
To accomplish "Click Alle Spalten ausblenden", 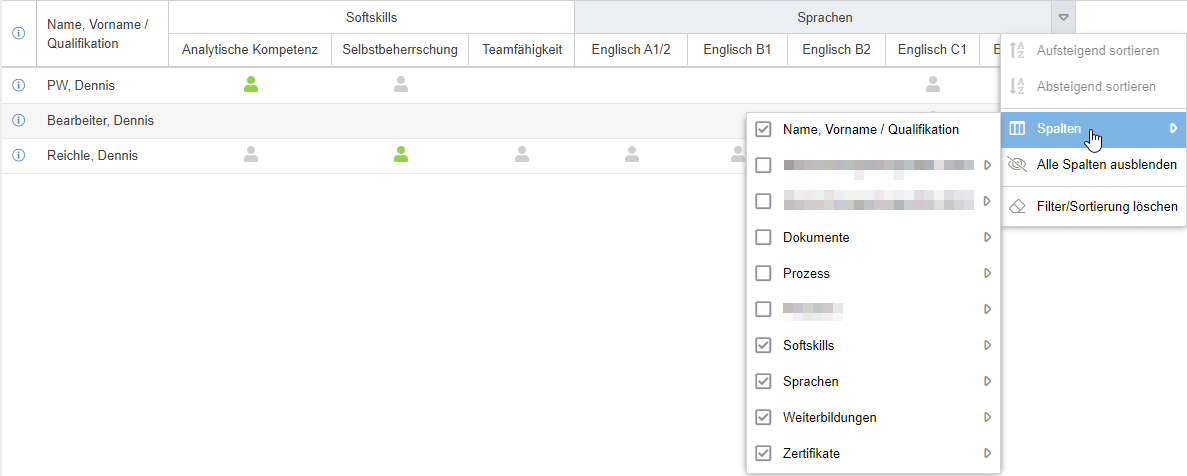I will point(1106,164).
